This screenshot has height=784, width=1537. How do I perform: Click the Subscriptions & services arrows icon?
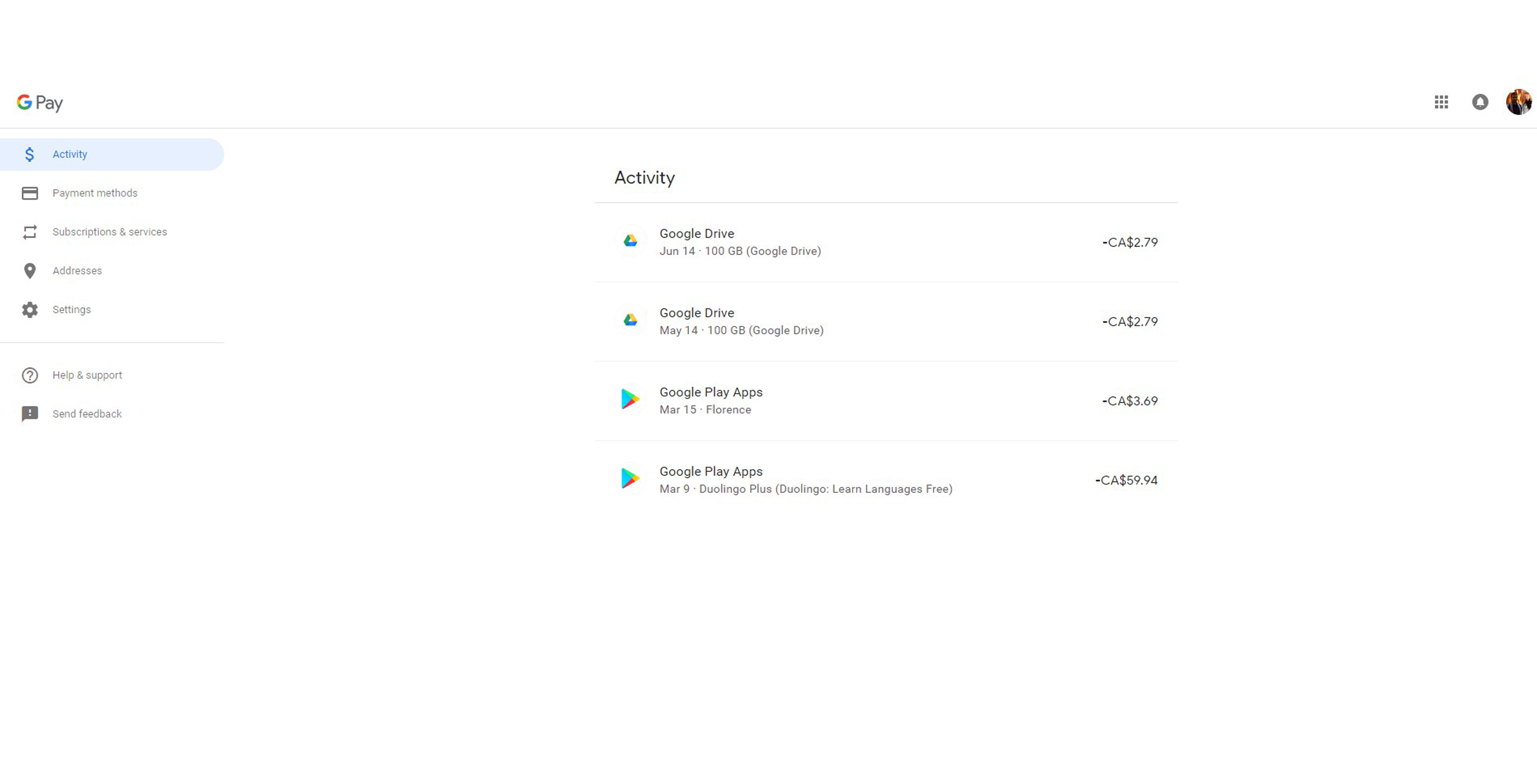click(29, 231)
